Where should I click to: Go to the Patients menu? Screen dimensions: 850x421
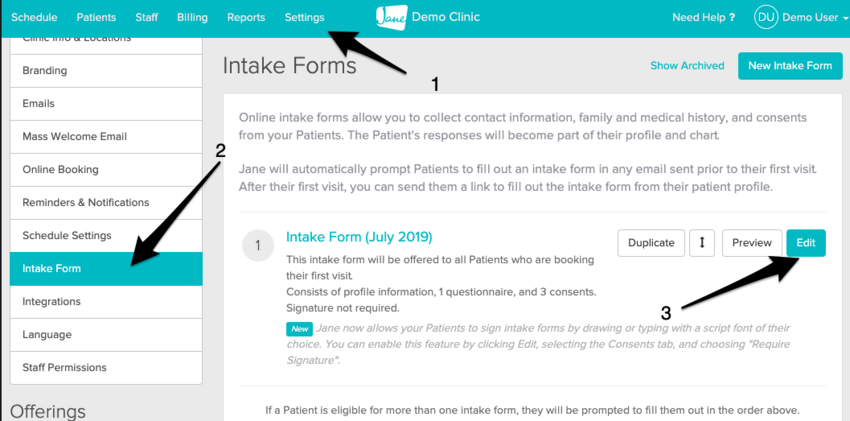(97, 18)
